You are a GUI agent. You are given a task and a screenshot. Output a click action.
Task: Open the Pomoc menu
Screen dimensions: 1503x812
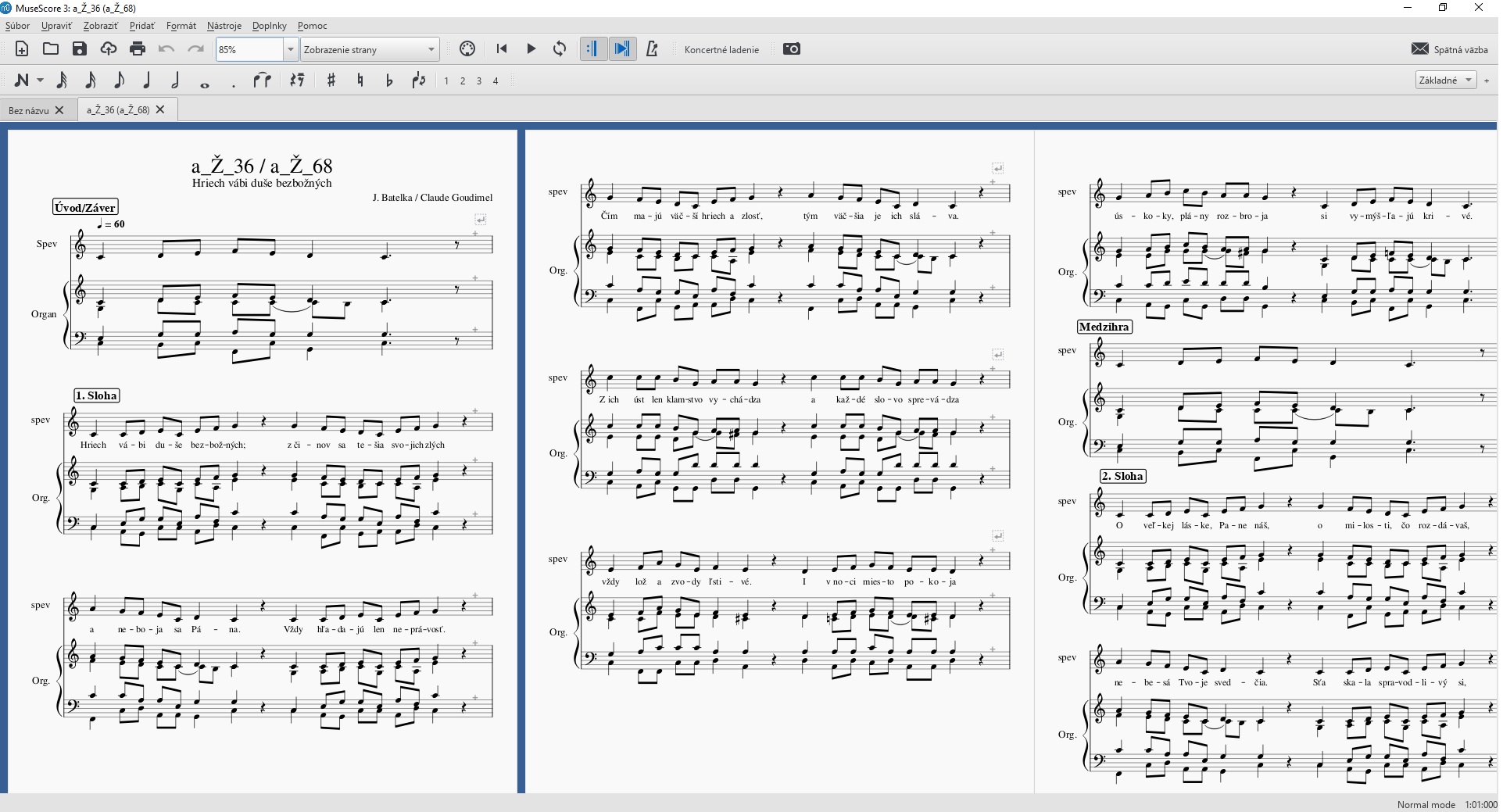point(312,26)
